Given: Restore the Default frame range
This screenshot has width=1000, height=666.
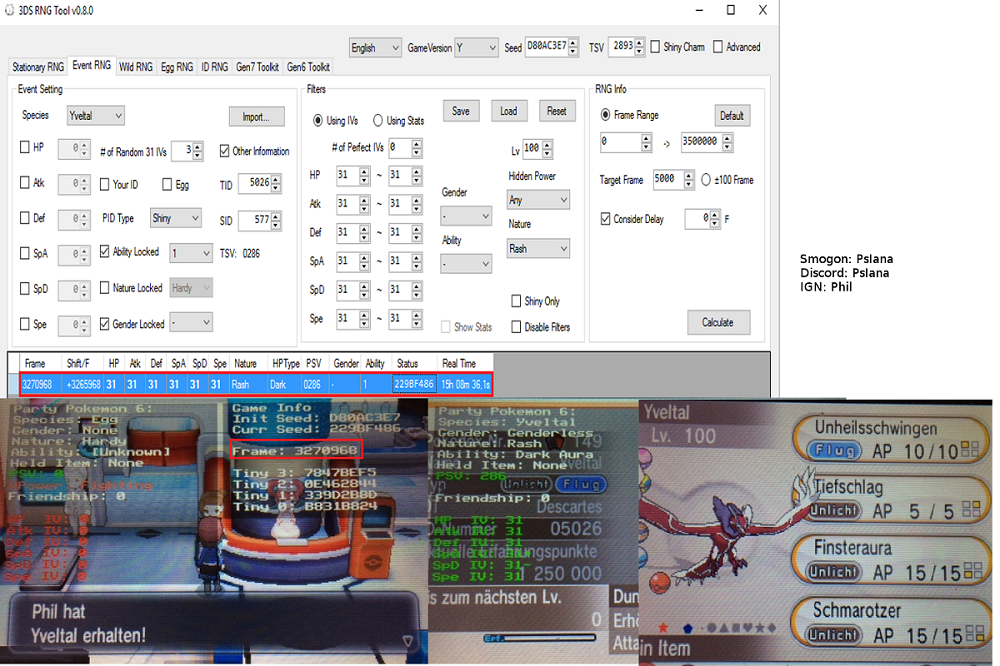Looking at the screenshot, I should coord(732,115).
